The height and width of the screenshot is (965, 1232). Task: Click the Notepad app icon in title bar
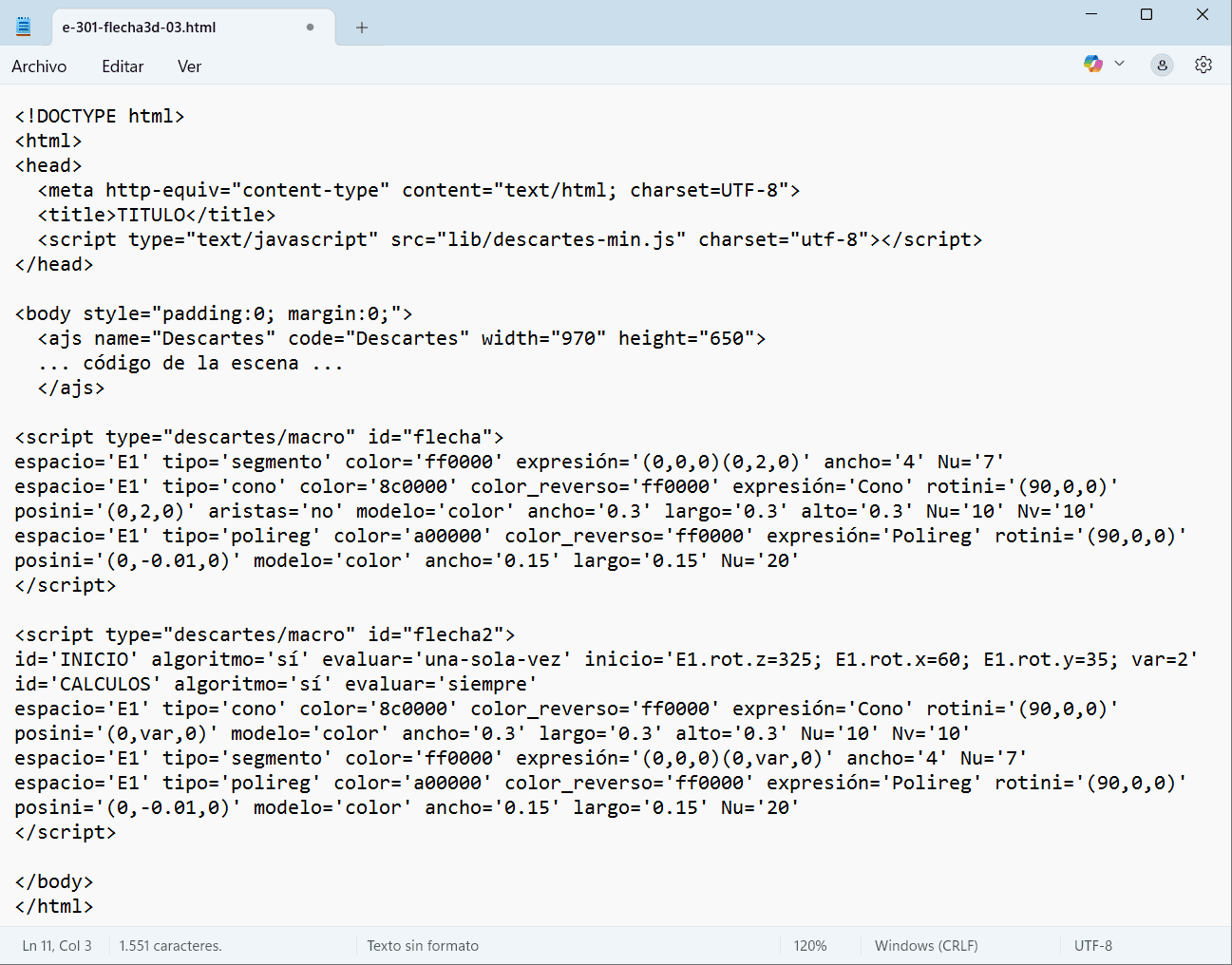tap(24, 27)
